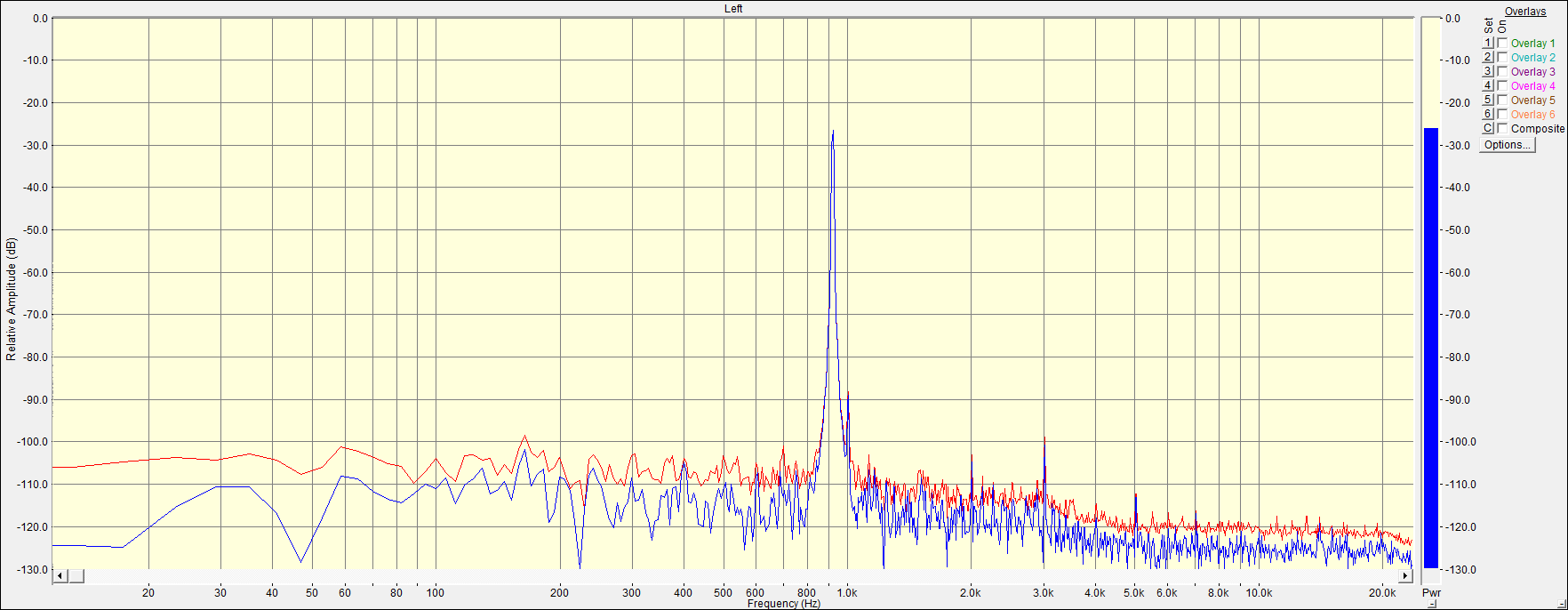1568x610 pixels.
Task: Click the C set button for Composite
Action: coord(1487,128)
